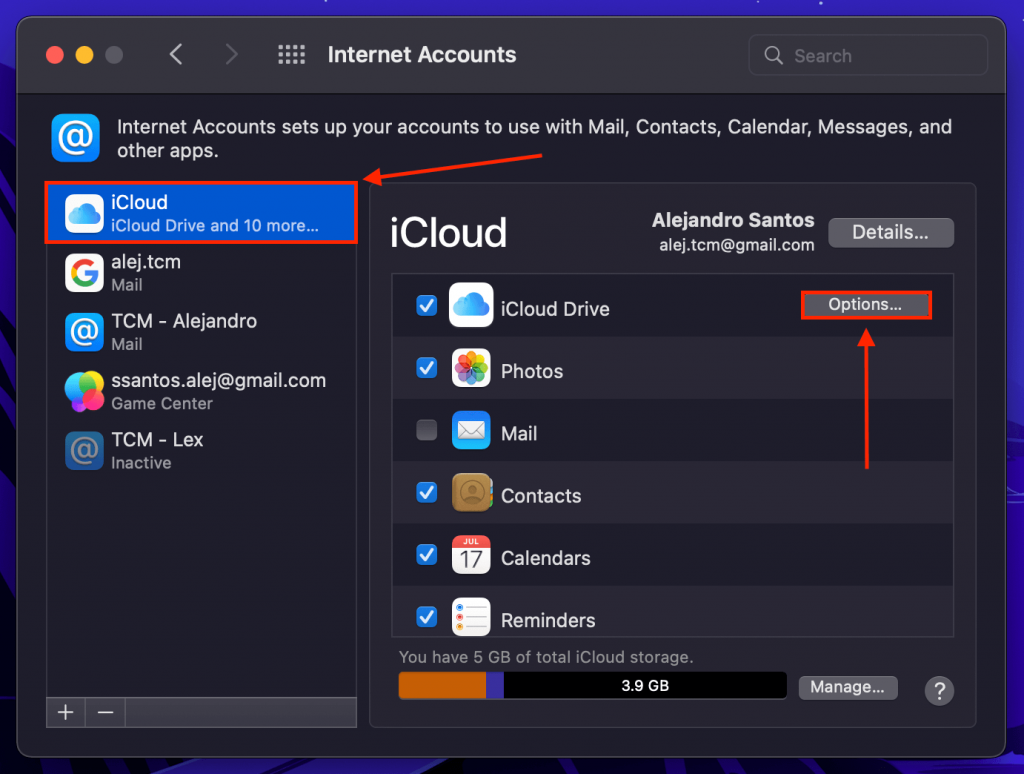Open the Show All preferences grid icon
The height and width of the screenshot is (774, 1024).
coord(291,55)
